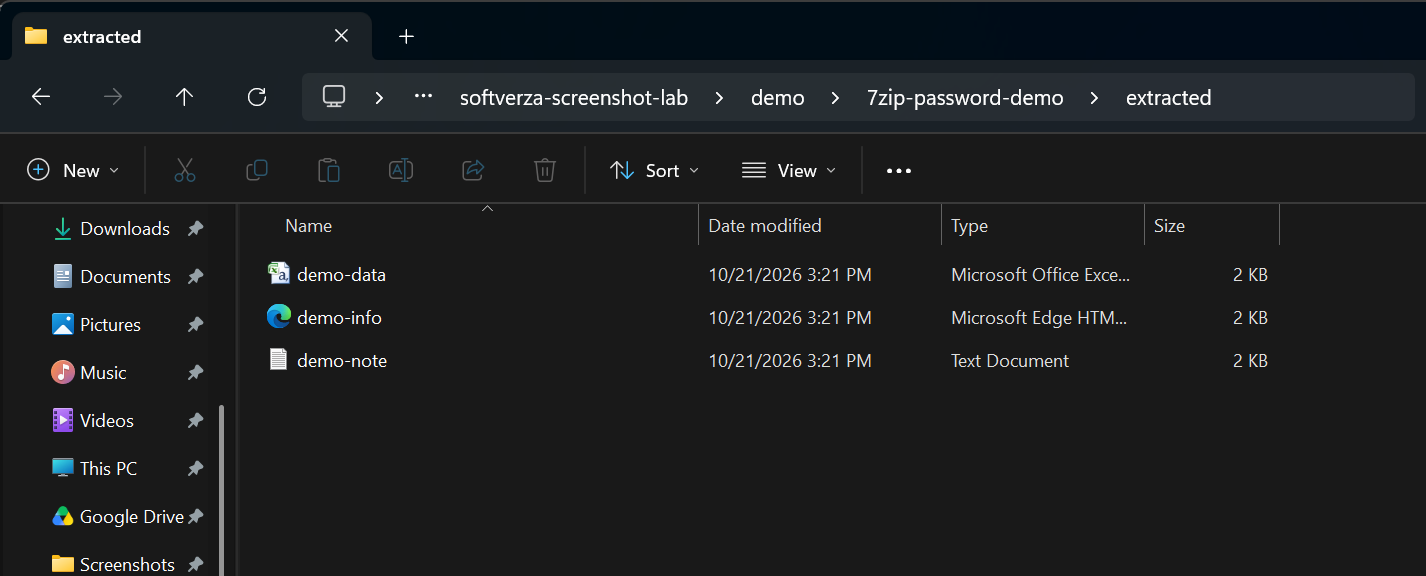This screenshot has width=1426, height=576.
Task: Unpin Videos using its pin icon
Action: point(196,421)
